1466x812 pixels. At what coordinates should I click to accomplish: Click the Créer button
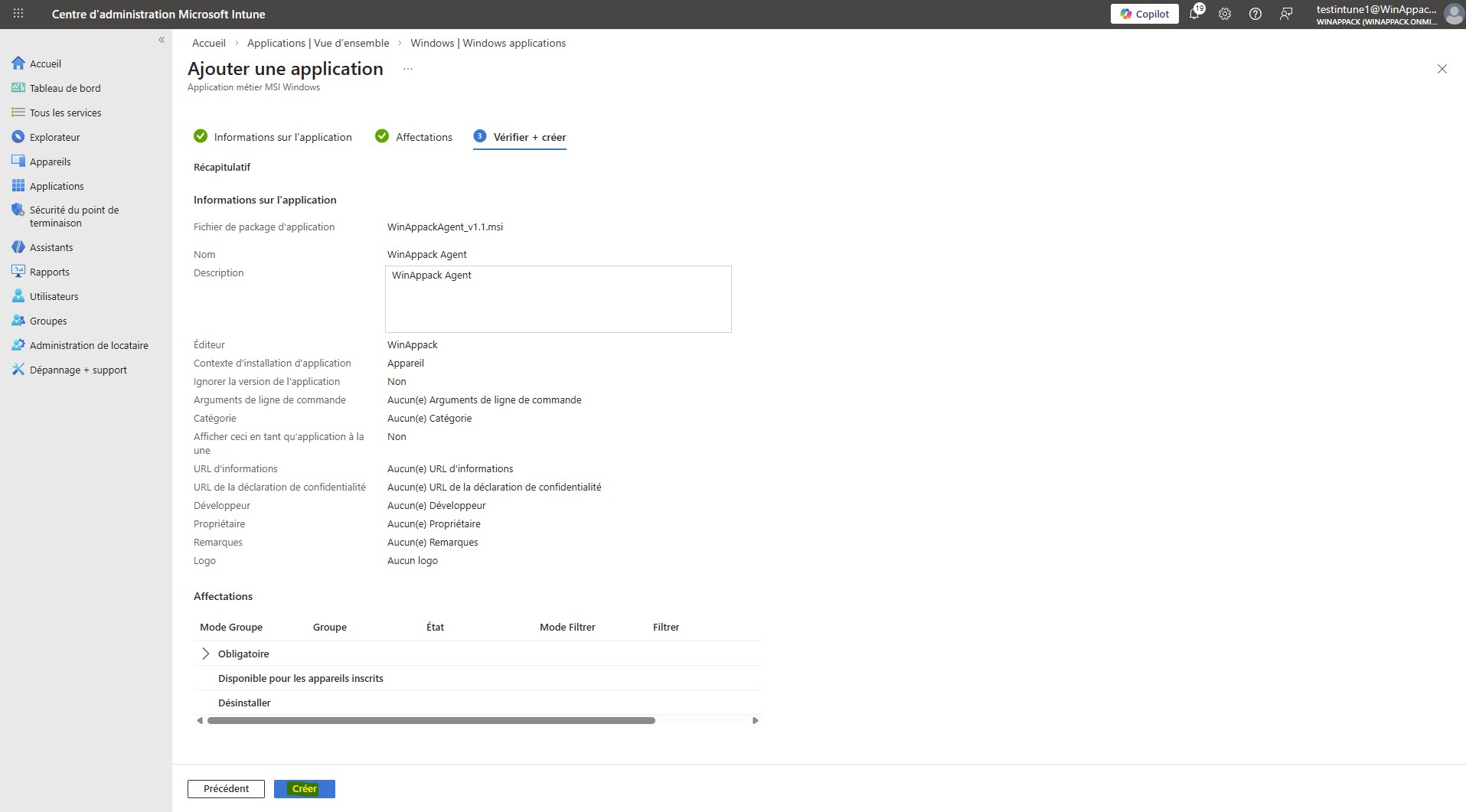pos(304,788)
